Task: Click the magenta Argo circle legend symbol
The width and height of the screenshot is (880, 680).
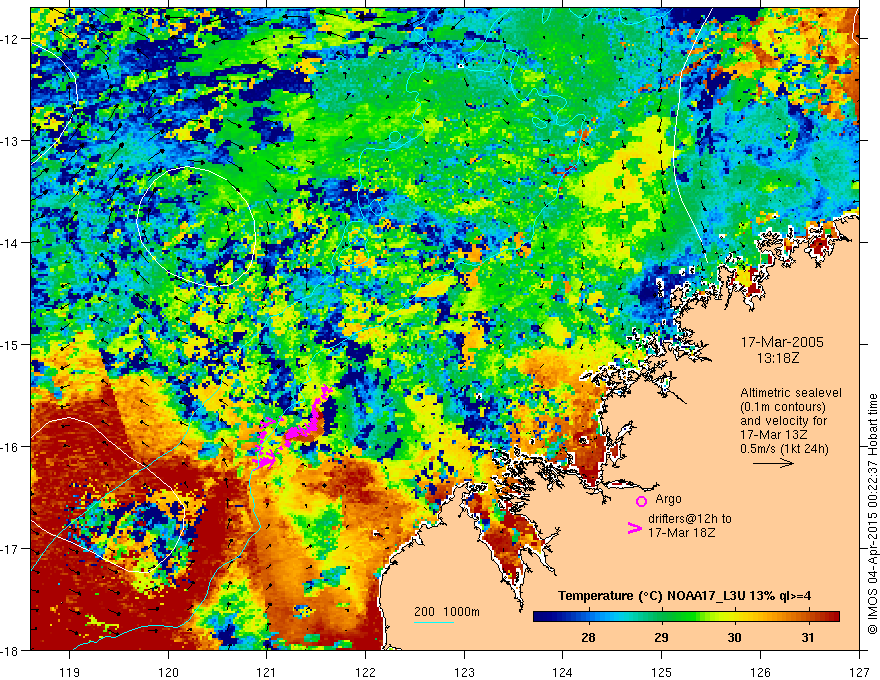Action: 641,502
